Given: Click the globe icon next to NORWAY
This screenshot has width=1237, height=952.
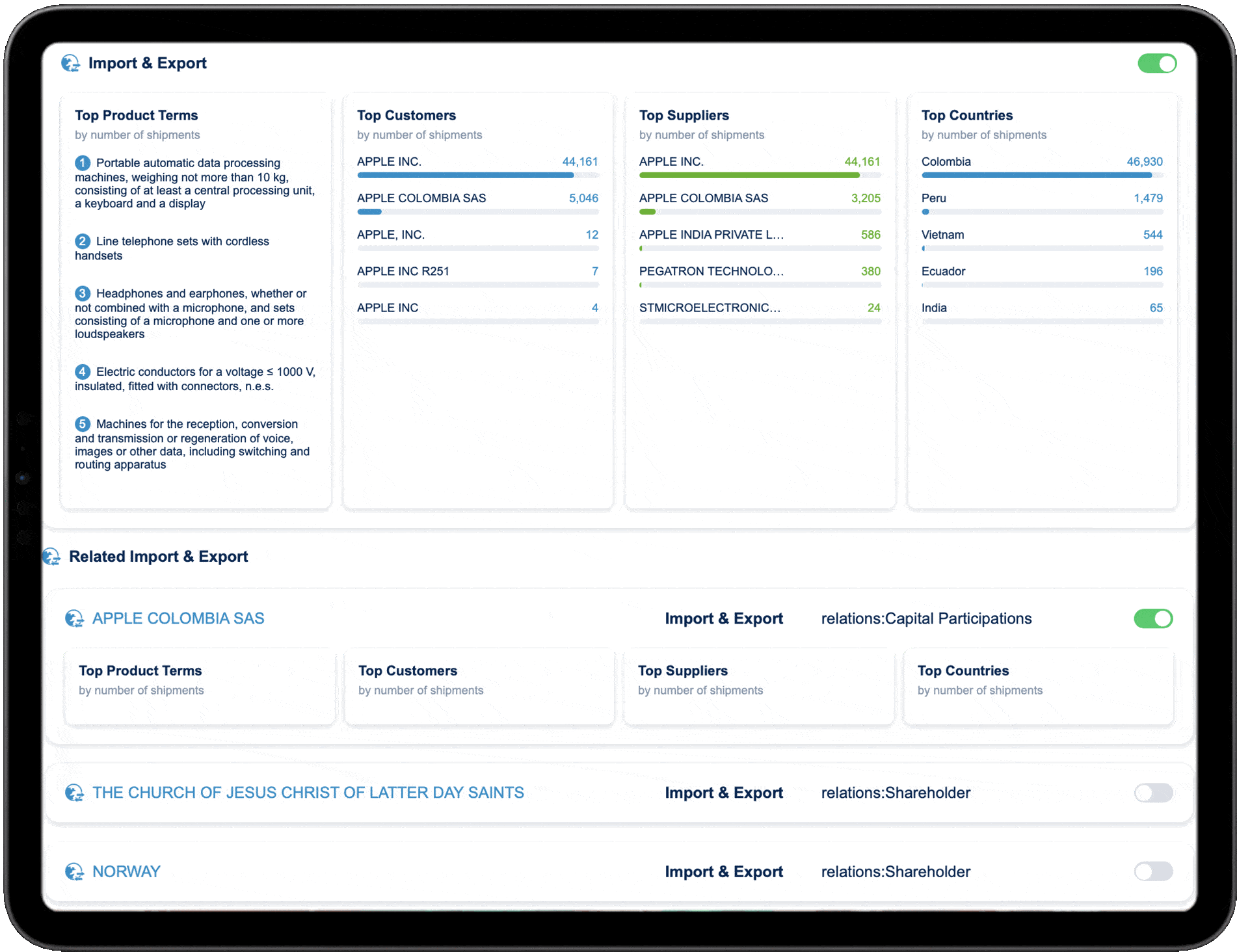Looking at the screenshot, I should click(x=75, y=871).
